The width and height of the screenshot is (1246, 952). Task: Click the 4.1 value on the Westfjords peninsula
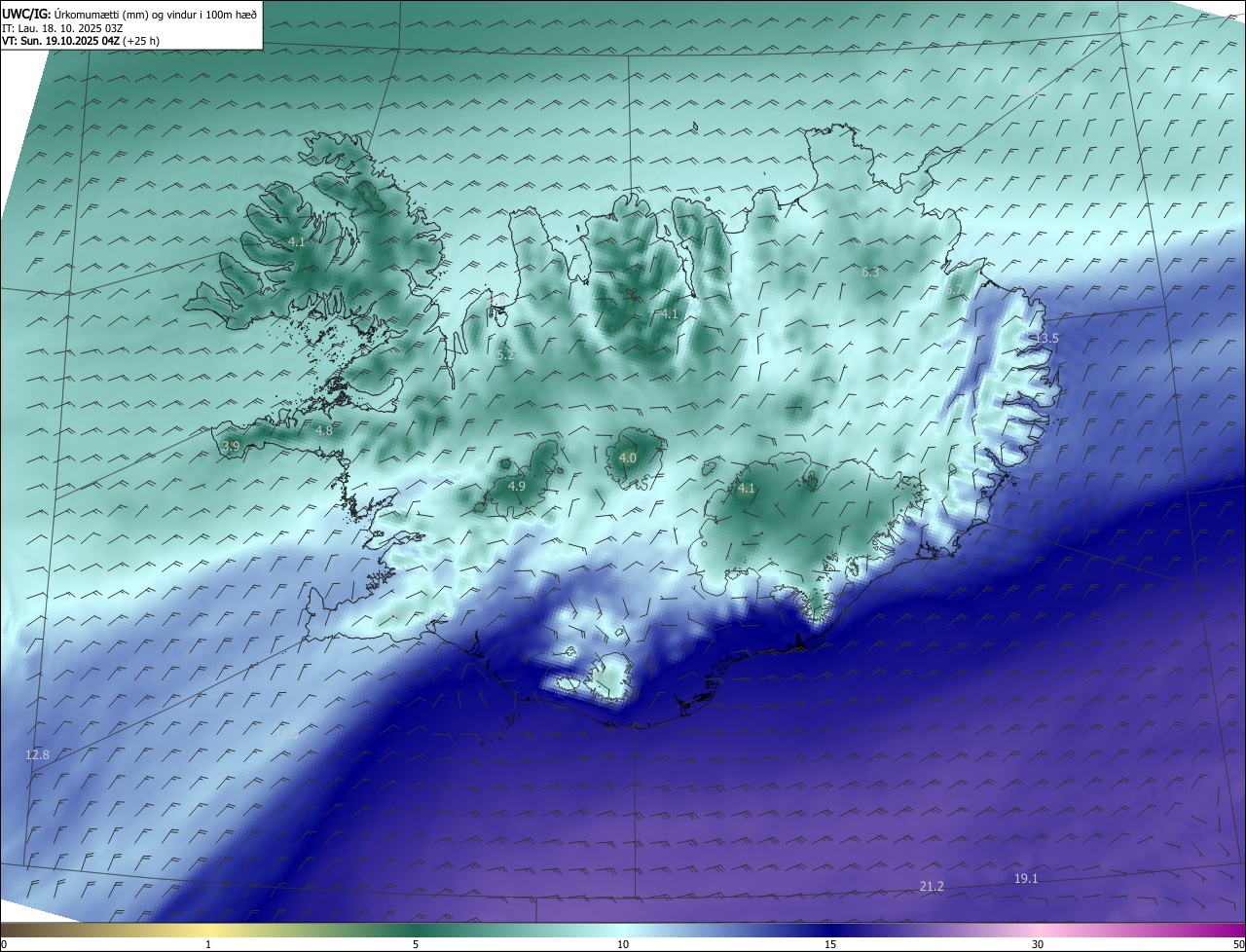pos(297,242)
